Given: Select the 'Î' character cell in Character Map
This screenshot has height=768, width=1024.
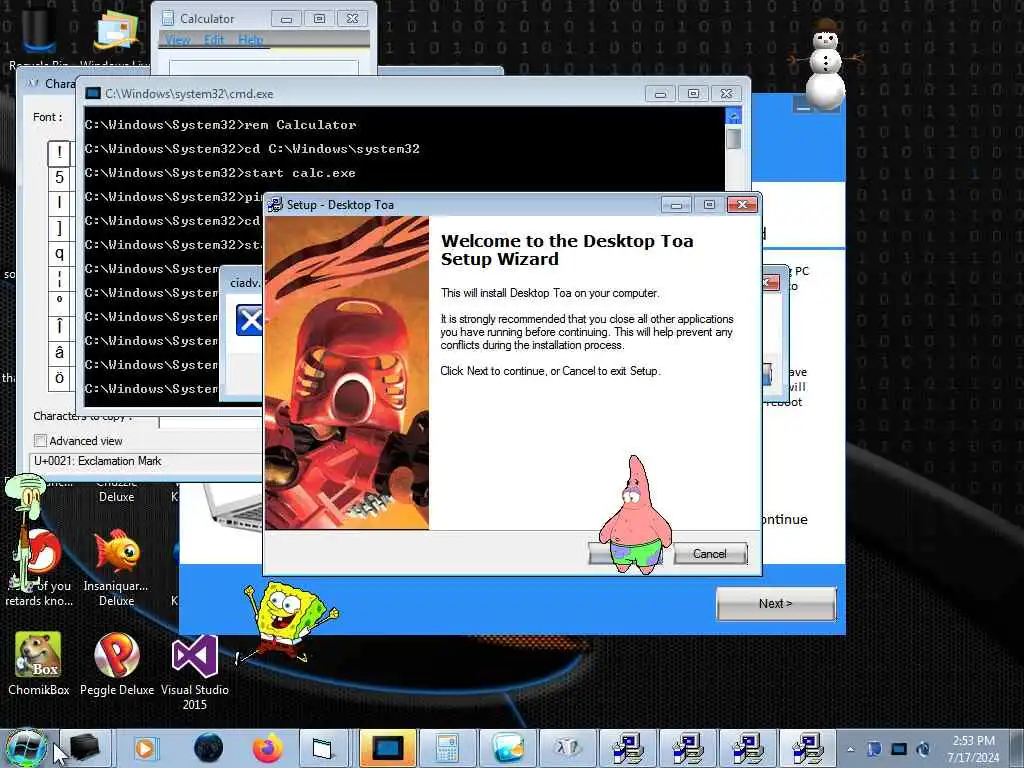Looking at the screenshot, I should 59,328.
